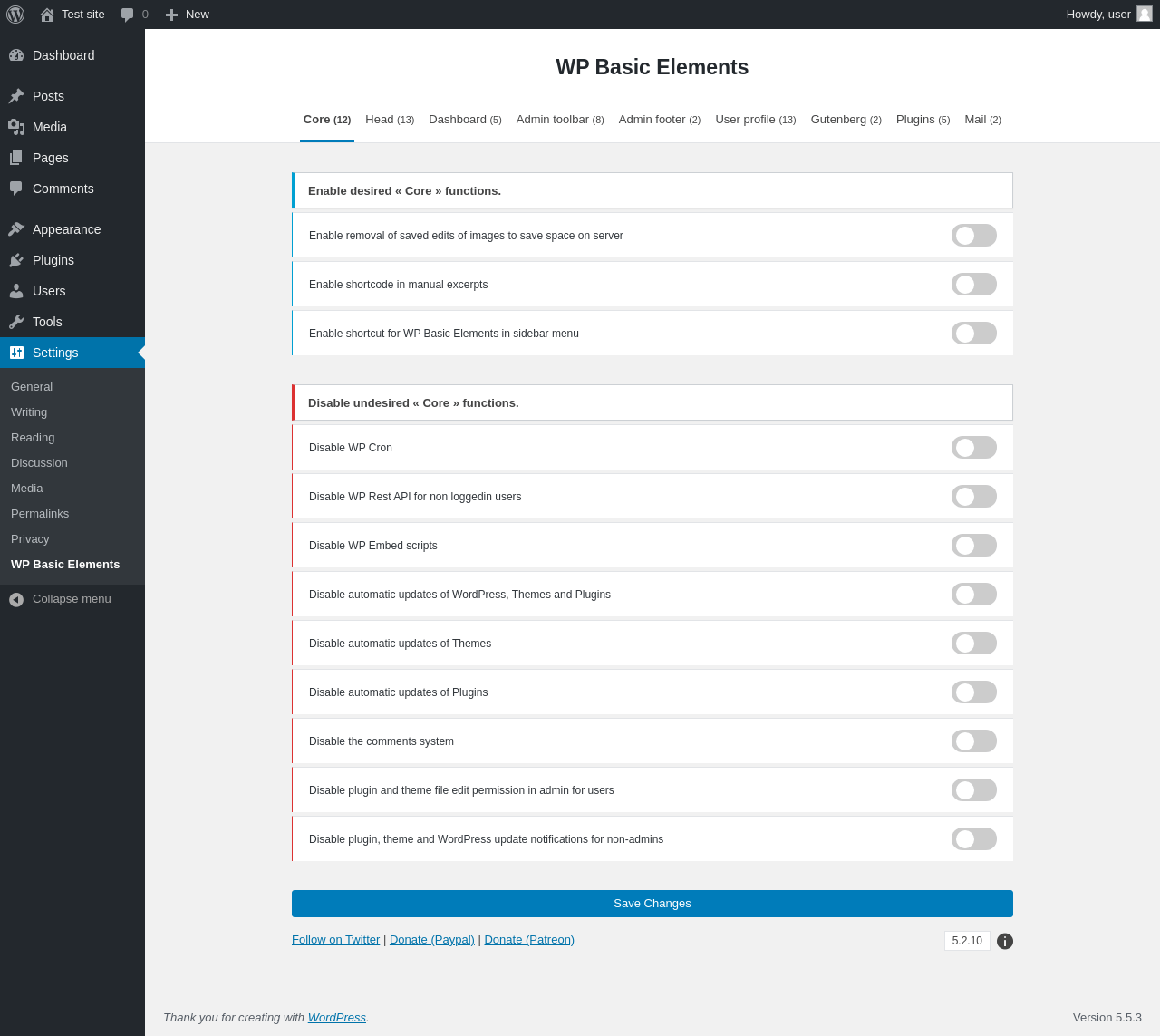This screenshot has width=1160, height=1036.
Task: Open the comments bubble icon in toolbar
Action: tap(128, 15)
